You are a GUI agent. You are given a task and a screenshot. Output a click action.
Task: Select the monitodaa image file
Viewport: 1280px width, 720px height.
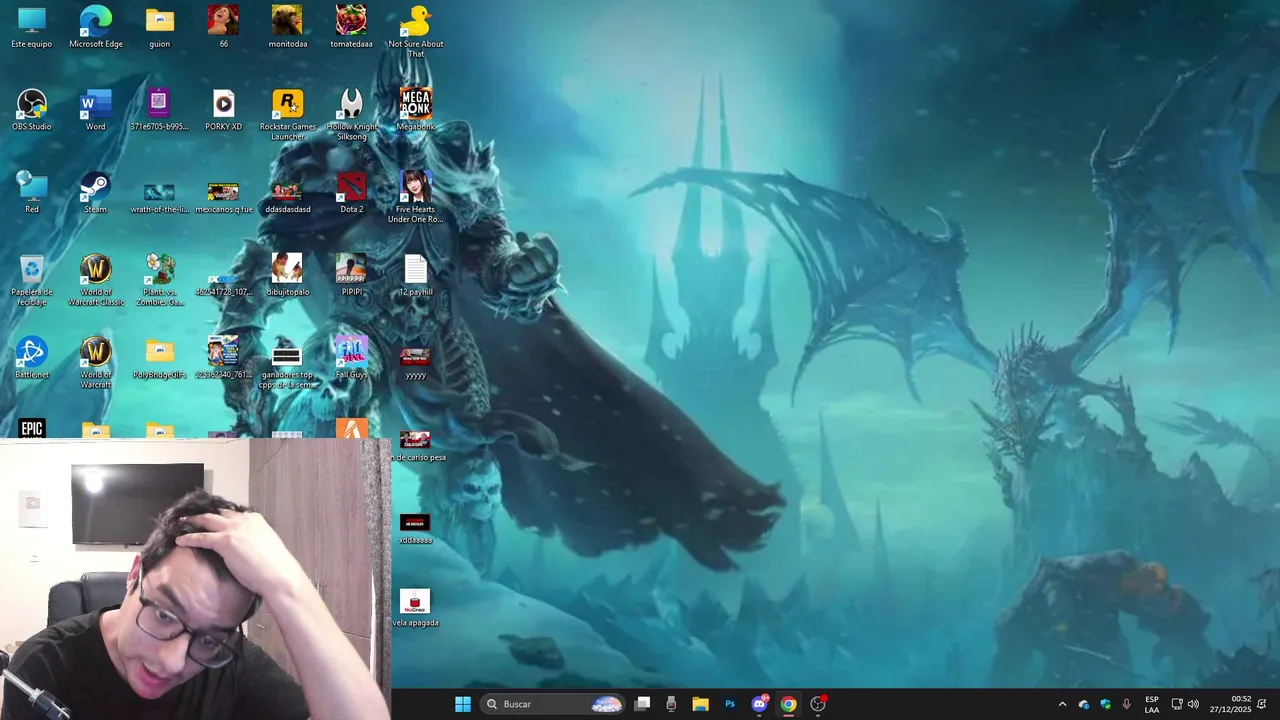[x=287, y=27]
